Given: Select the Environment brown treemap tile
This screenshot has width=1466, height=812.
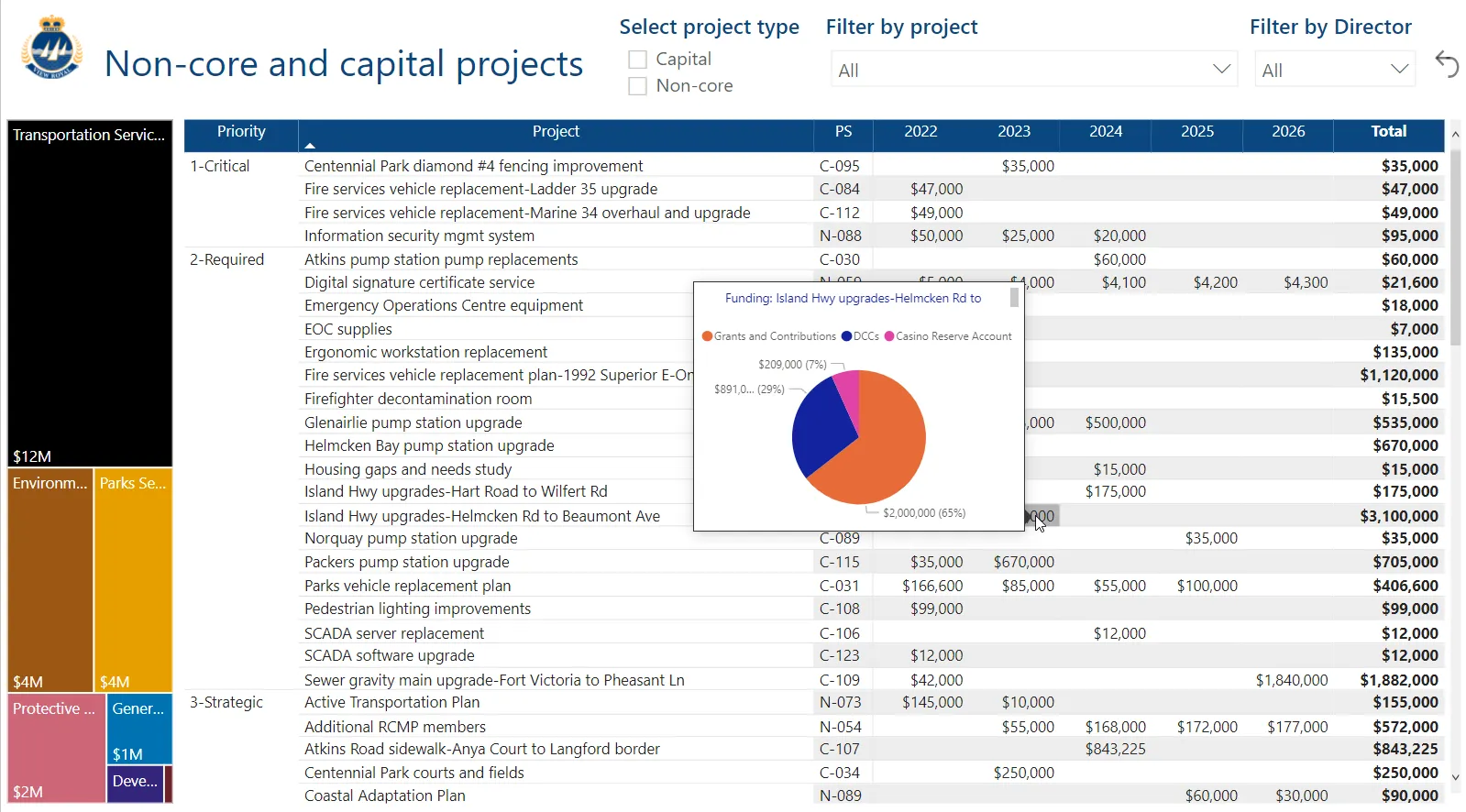Looking at the screenshot, I should pos(50,580).
